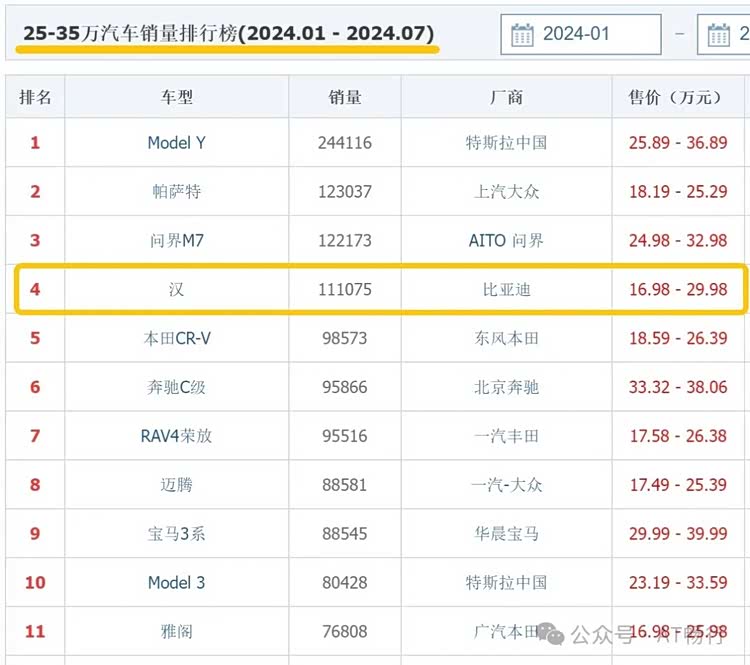Screen dimensions: 750x665
Task: Open the 汉 model in the highlighted row
Action: pyautogui.click(x=176, y=290)
